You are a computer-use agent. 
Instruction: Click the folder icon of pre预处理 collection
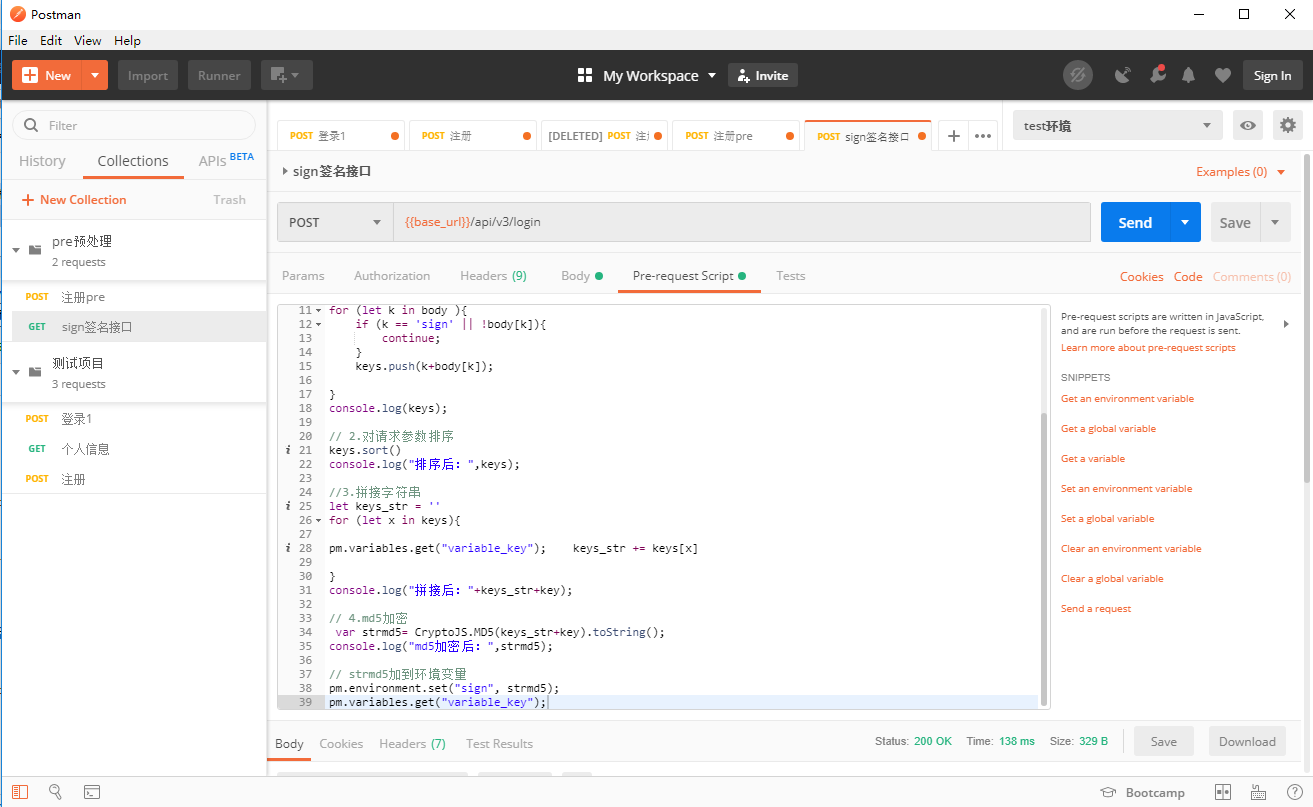click(35, 250)
